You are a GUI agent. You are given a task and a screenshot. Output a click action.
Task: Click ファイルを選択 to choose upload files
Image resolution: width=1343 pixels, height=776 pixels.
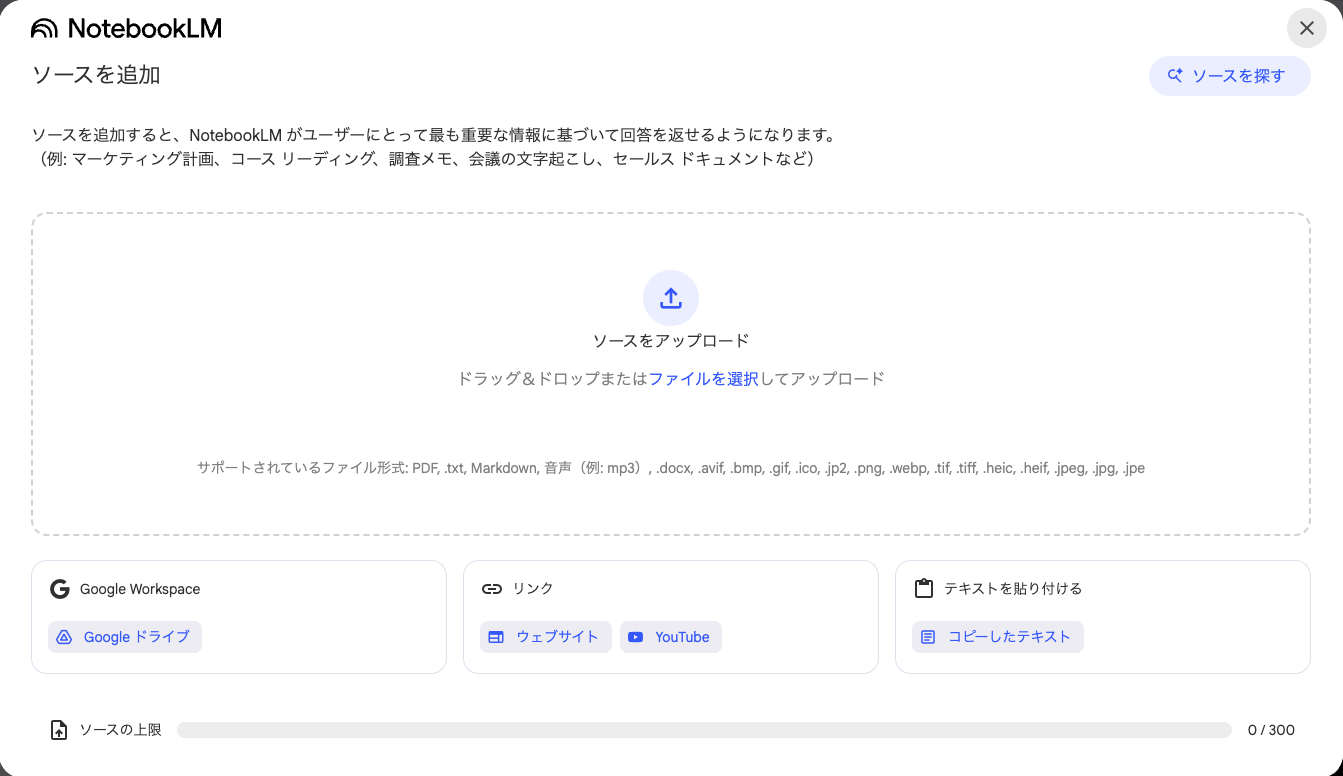pos(703,378)
